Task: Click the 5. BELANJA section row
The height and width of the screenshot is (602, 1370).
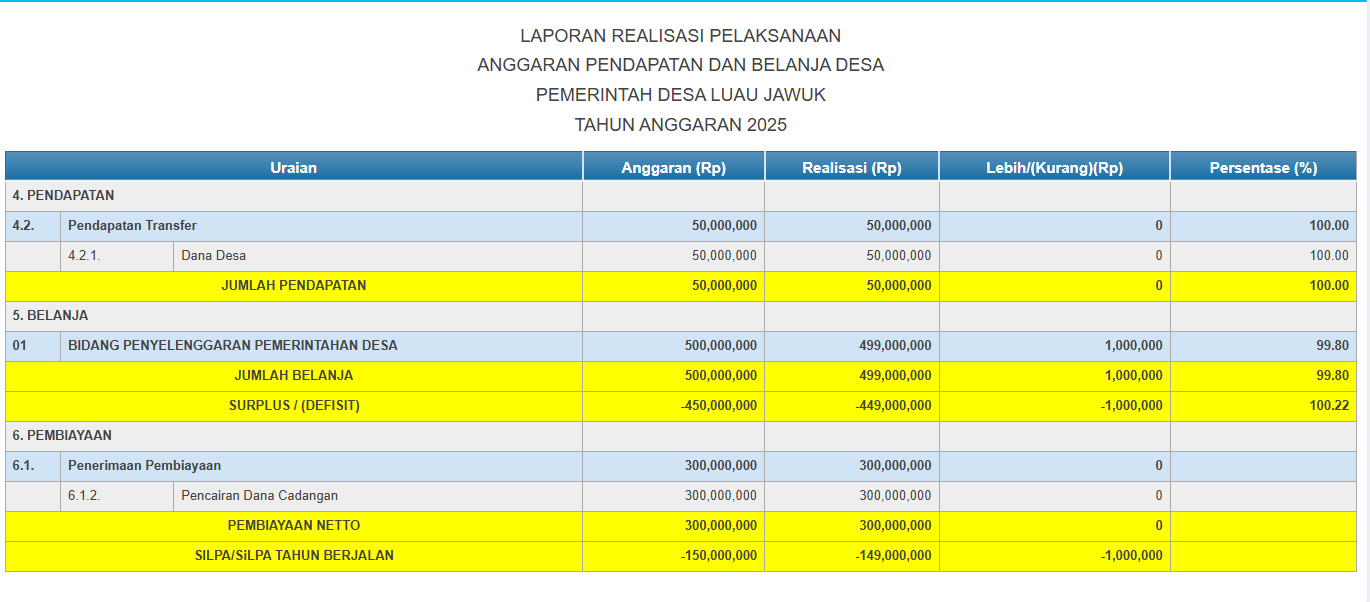Action: pyautogui.click(x=50, y=316)
